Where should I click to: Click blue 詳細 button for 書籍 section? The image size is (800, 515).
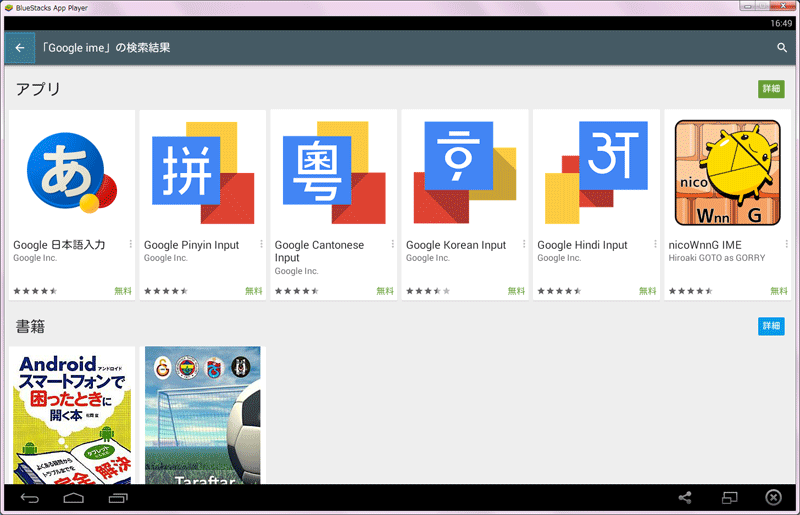coord(771,326)
